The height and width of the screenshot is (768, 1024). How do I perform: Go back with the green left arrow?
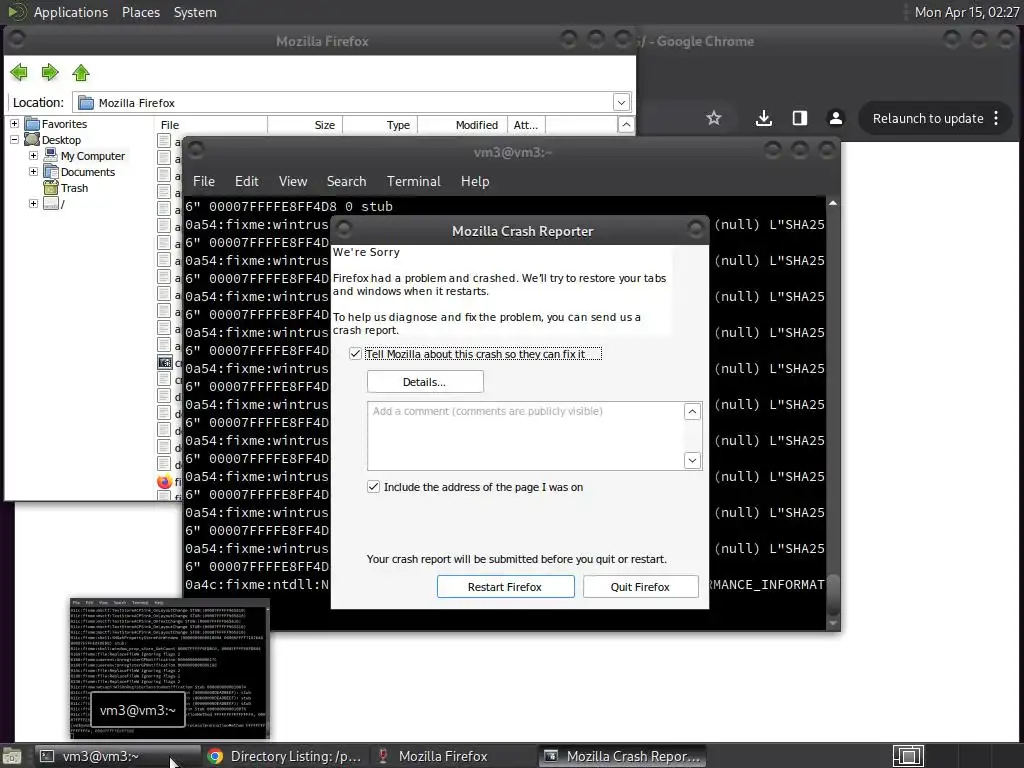click(19, 72)
